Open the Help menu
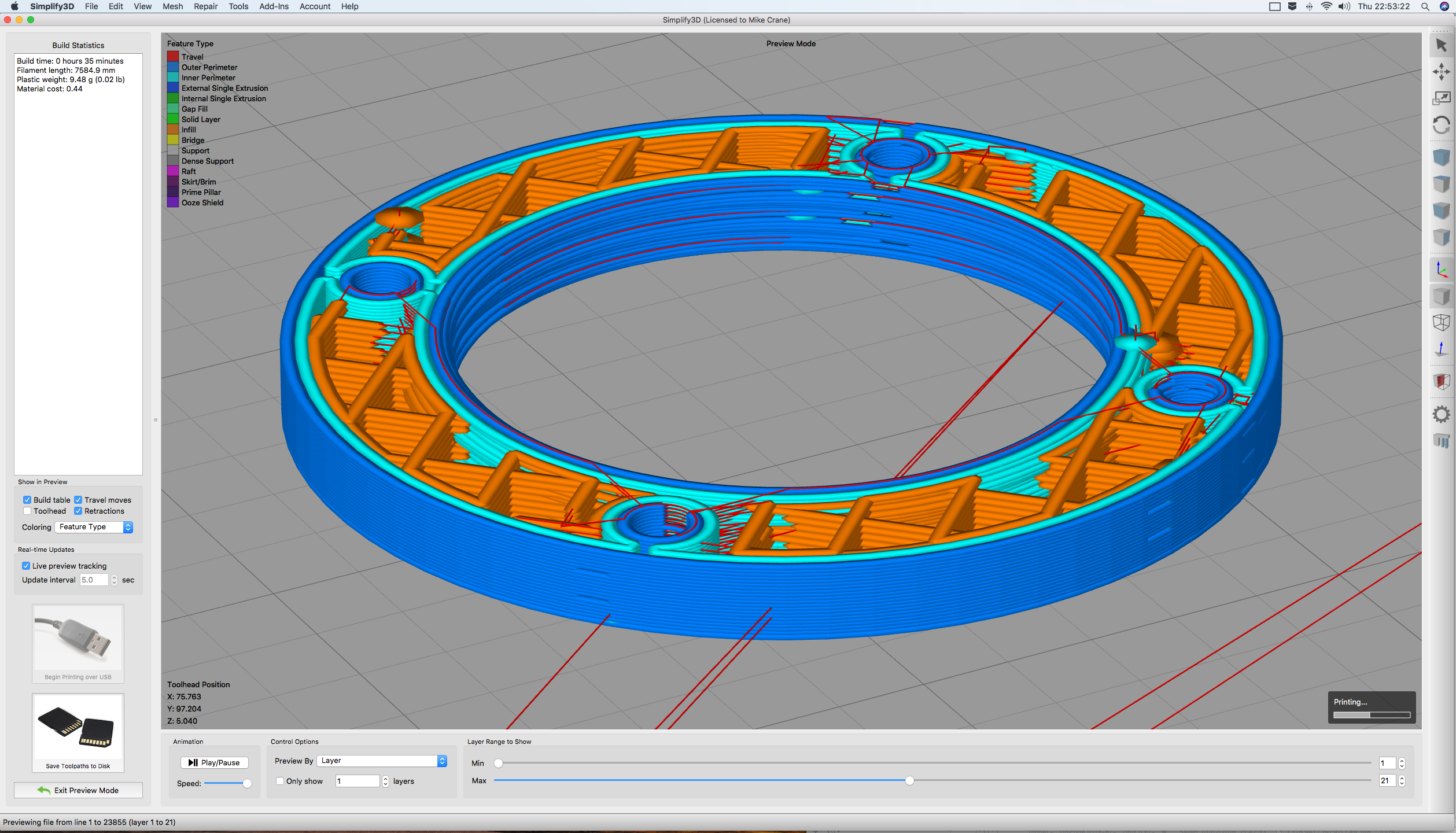 (349, 6)
